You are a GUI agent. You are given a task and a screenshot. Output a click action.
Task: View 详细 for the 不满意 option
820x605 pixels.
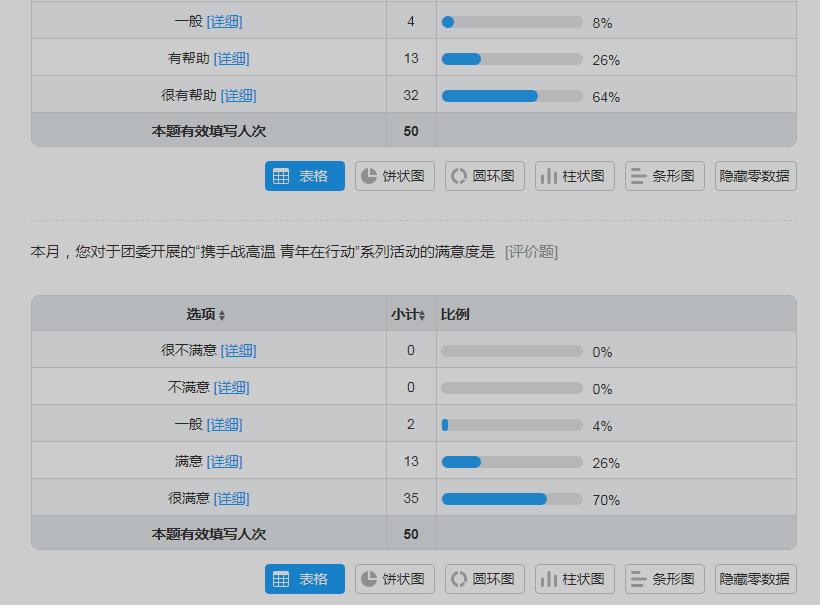232,387
